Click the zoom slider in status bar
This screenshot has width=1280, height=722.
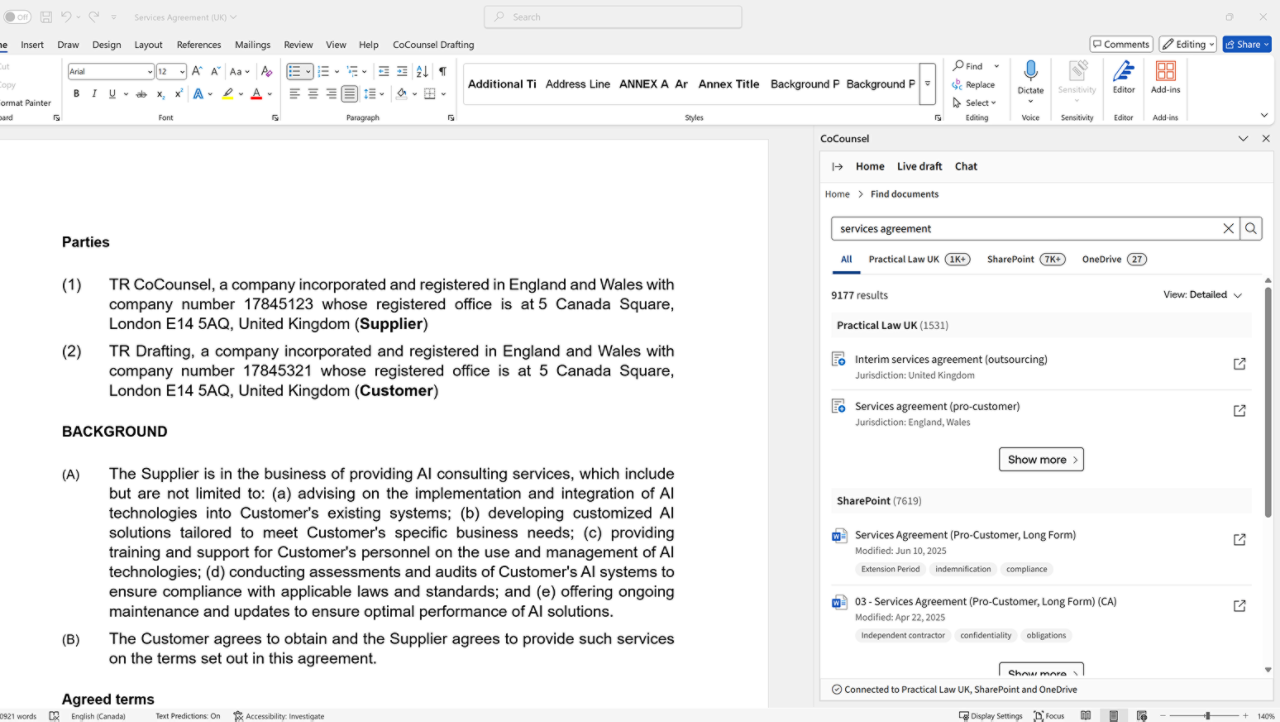[1207, 716]
